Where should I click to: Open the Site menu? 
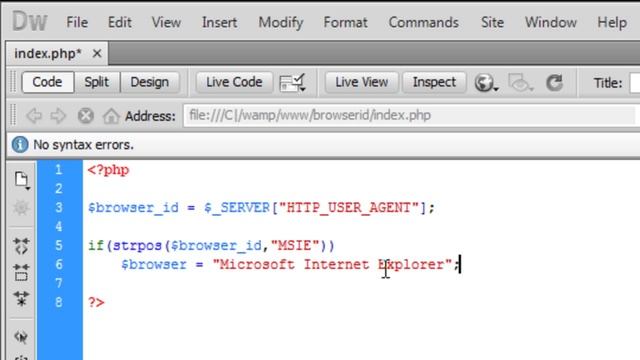click(x=492, y=22)
